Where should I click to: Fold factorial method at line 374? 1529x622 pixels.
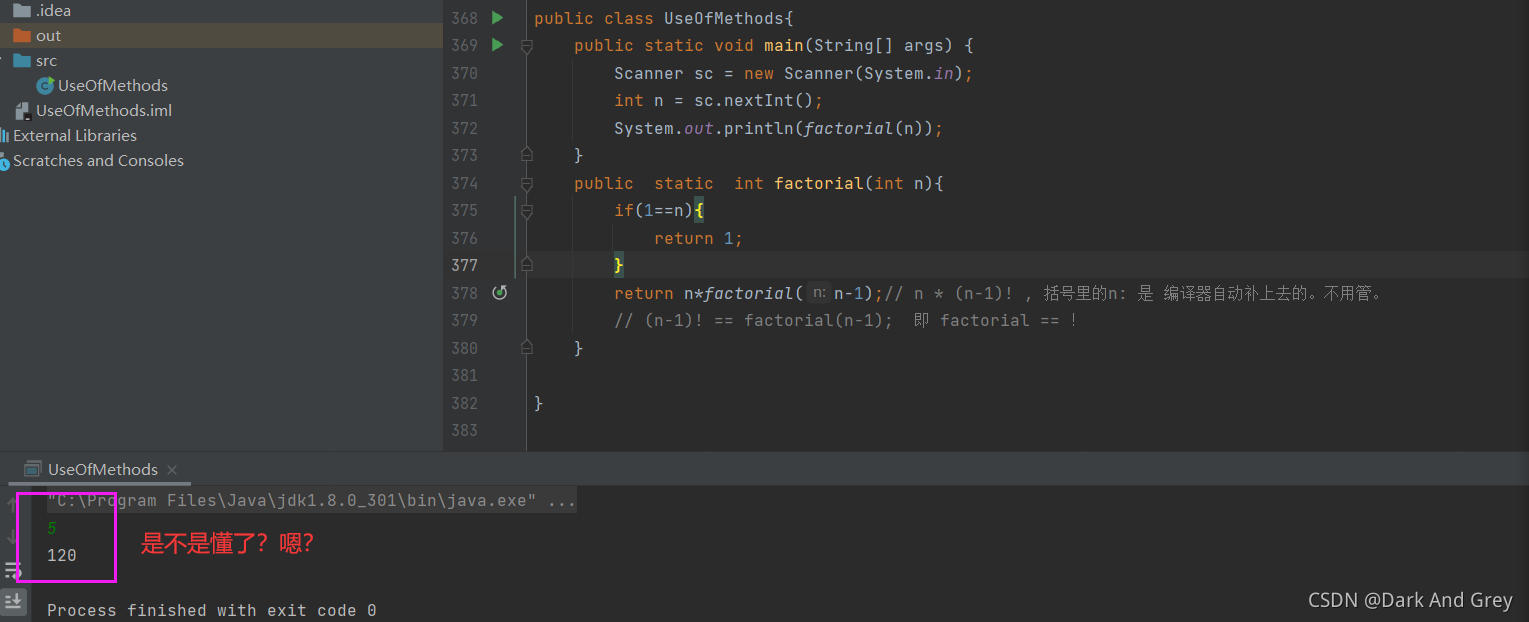pos(526,183)
